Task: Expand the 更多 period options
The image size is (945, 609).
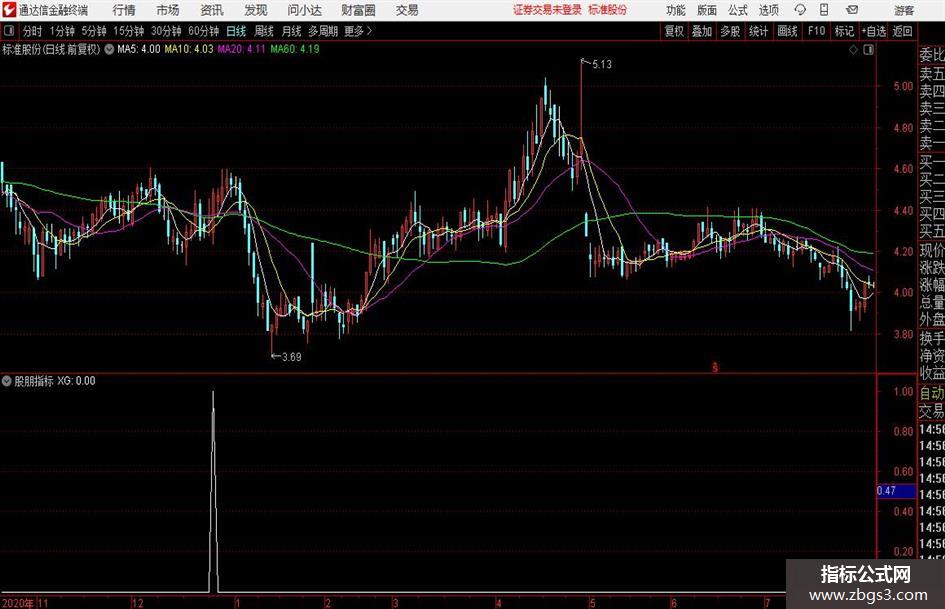Action: pyautogui.click(x=358, y=31)
